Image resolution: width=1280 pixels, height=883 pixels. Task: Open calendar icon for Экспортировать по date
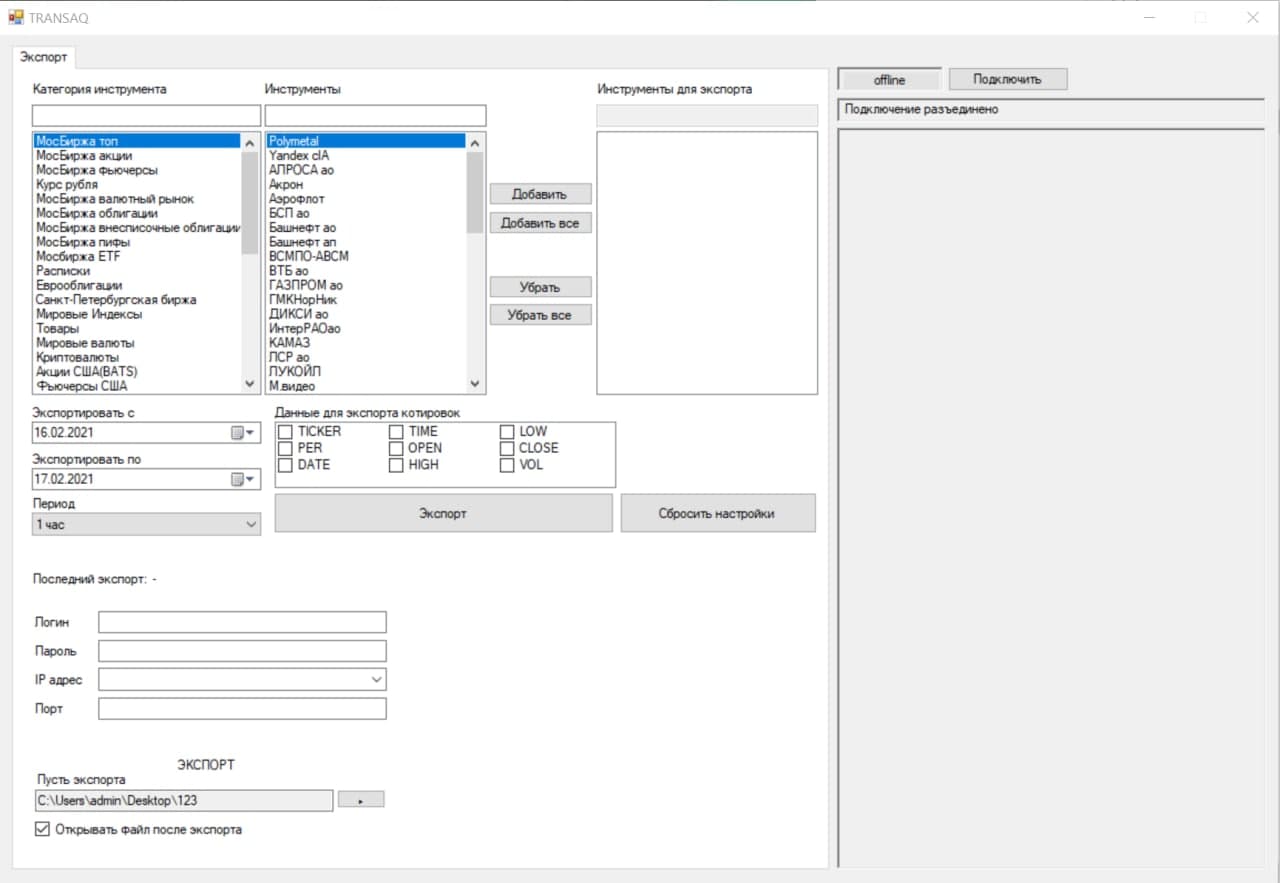click(243, 479)
